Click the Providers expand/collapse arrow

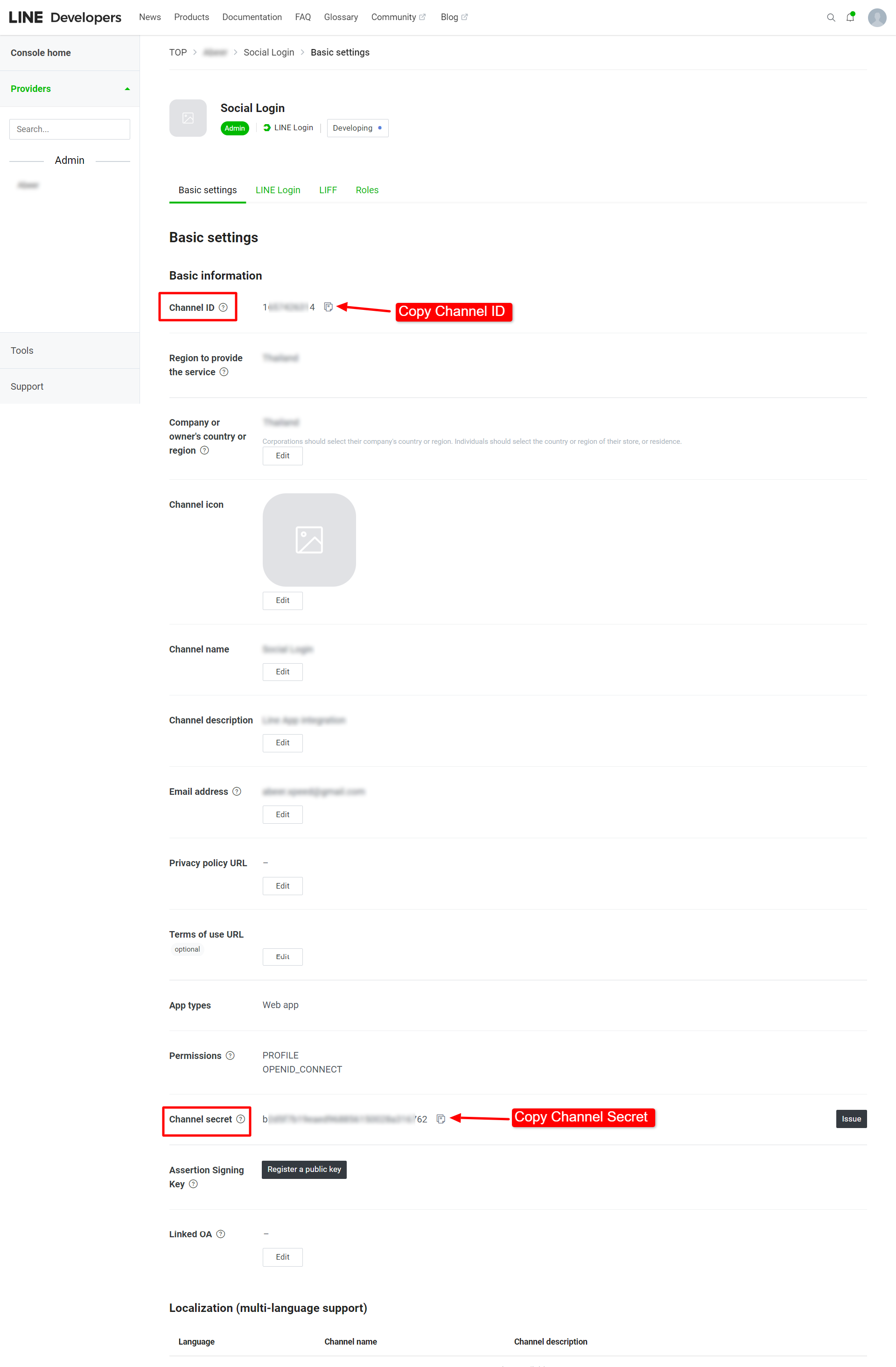click(x=127, y=89)
